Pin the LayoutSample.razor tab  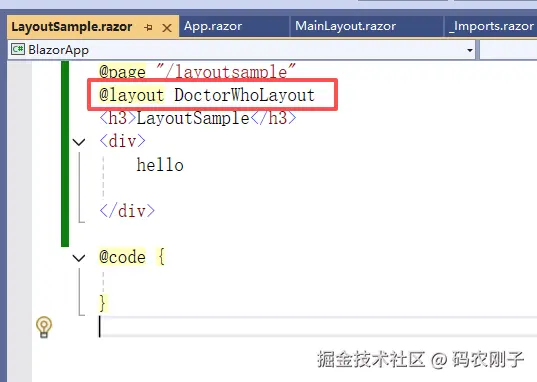coord(148,27)
